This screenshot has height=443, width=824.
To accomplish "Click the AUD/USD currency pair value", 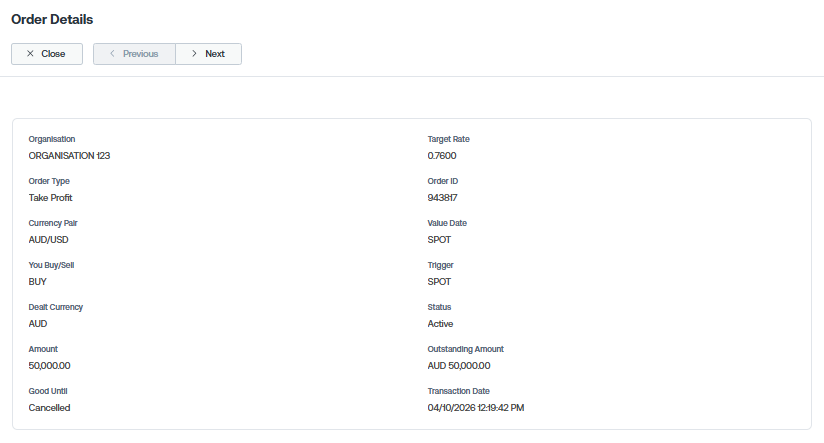I will pyautogui.click(x=48, y=240).
